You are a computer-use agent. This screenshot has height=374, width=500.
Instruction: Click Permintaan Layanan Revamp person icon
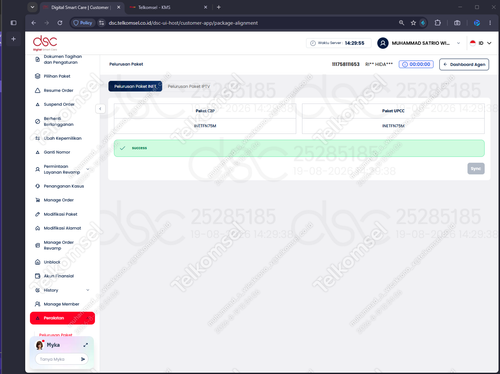[37, 169]
